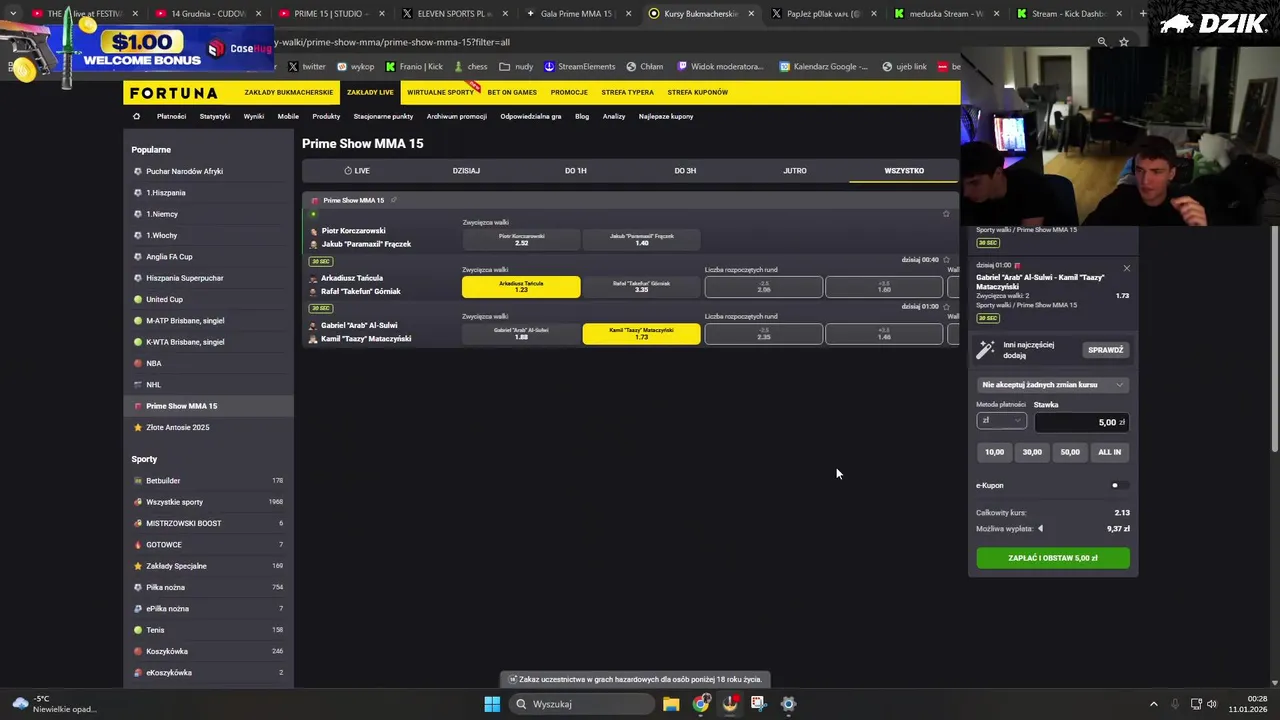The height and width of the screenshot is (720, 1280).
Task: Open NBA from the popular list
Action: (x=208, y=363)
